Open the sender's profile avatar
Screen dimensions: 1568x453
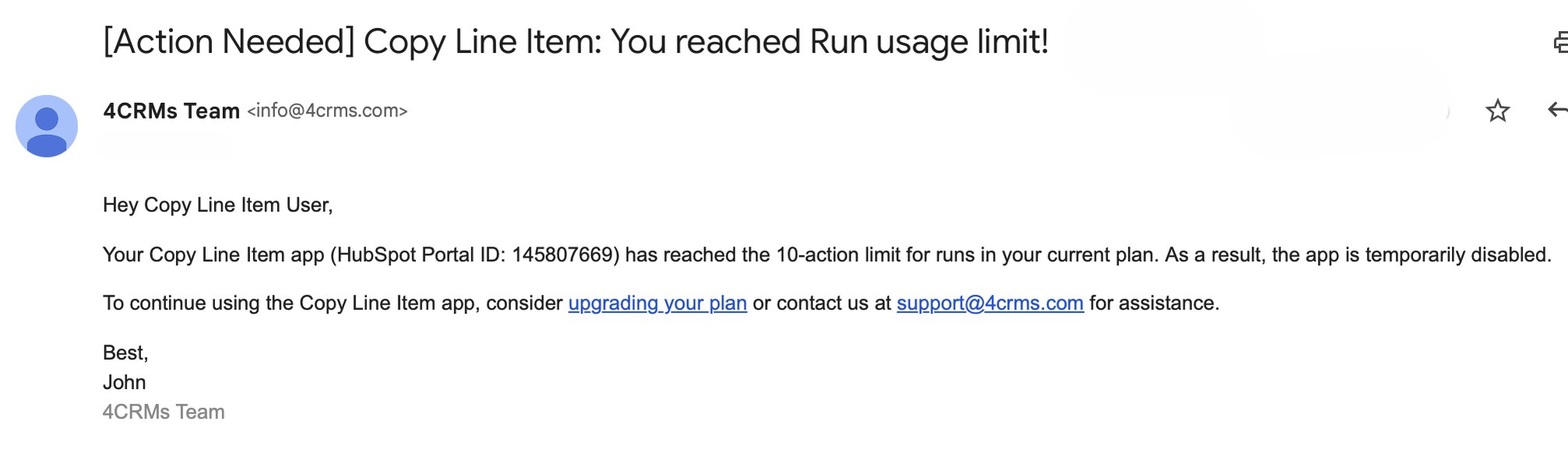(x=47, y=126)
